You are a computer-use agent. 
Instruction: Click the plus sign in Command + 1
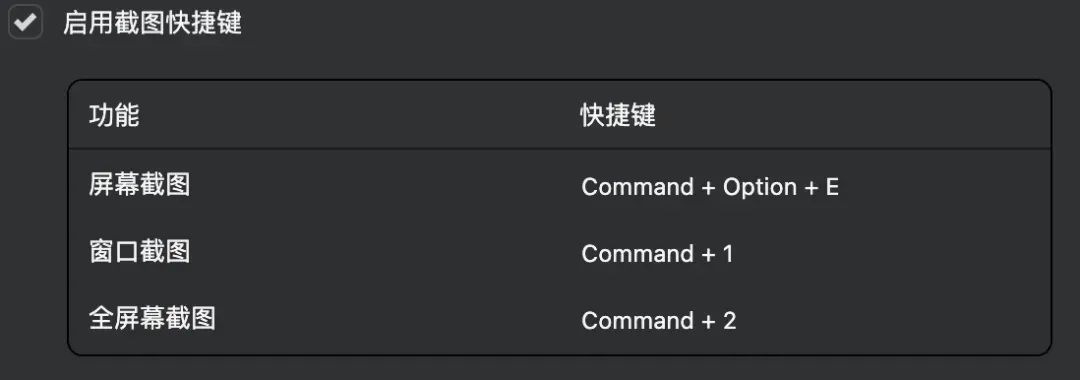(708, 255)
